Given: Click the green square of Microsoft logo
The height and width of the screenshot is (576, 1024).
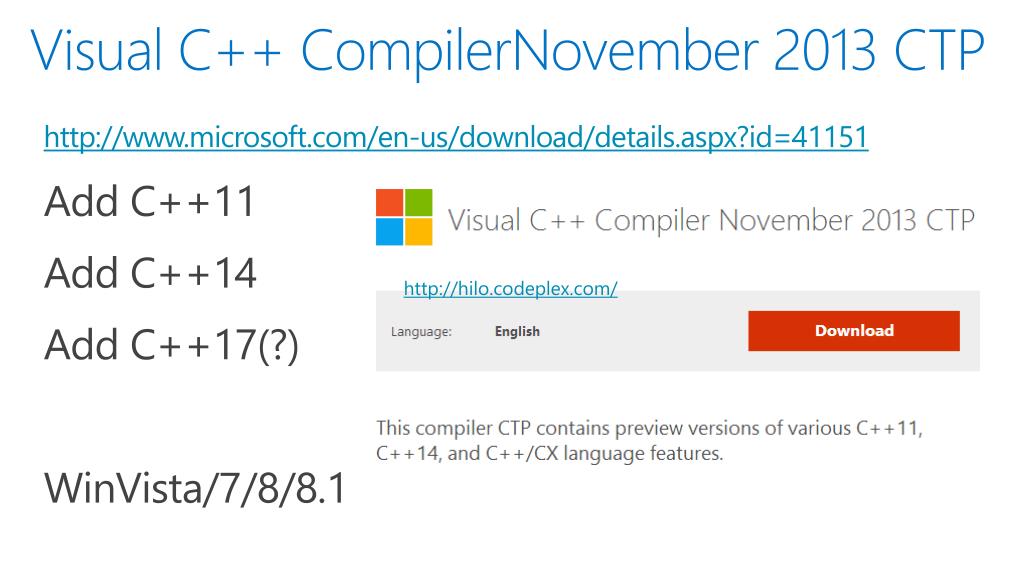Looking at the screenshot, I should (x=419, y=202).
